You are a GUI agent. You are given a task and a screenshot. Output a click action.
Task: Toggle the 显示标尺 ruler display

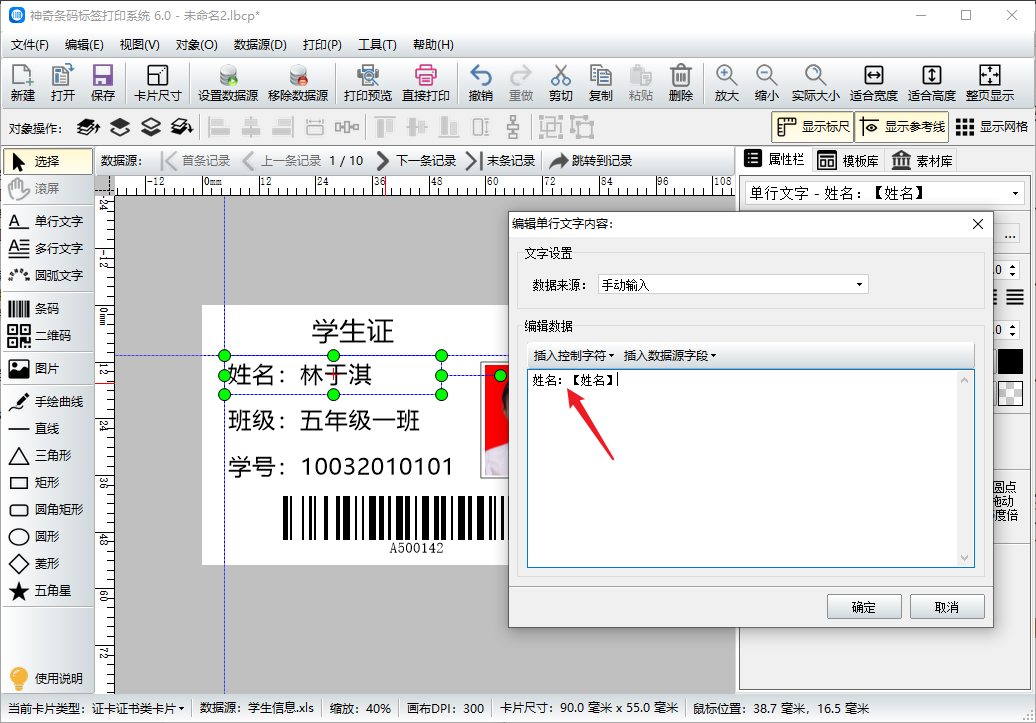point(812,127)
